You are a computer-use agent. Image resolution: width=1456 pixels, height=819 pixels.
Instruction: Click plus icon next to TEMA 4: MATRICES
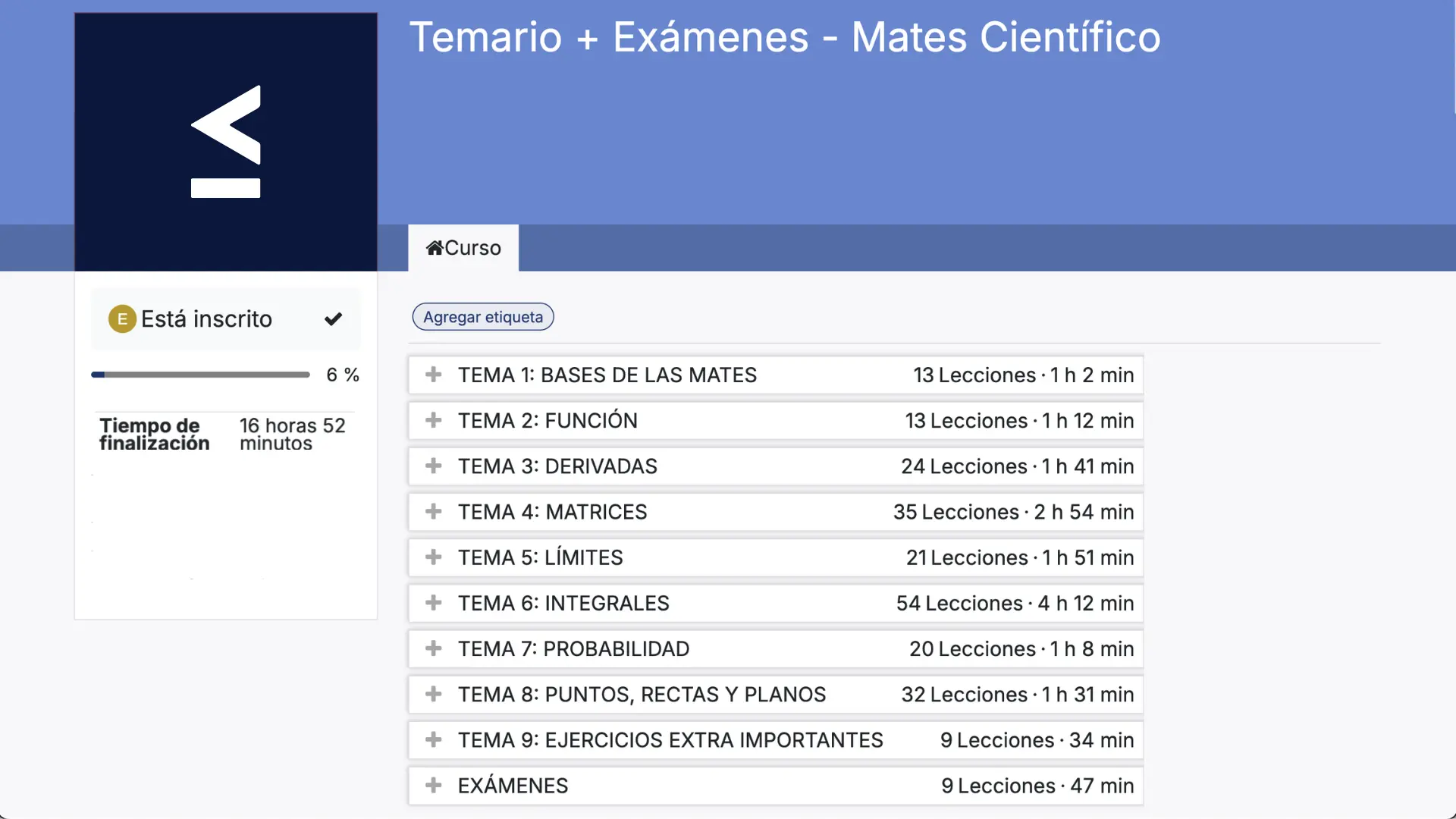433,512
